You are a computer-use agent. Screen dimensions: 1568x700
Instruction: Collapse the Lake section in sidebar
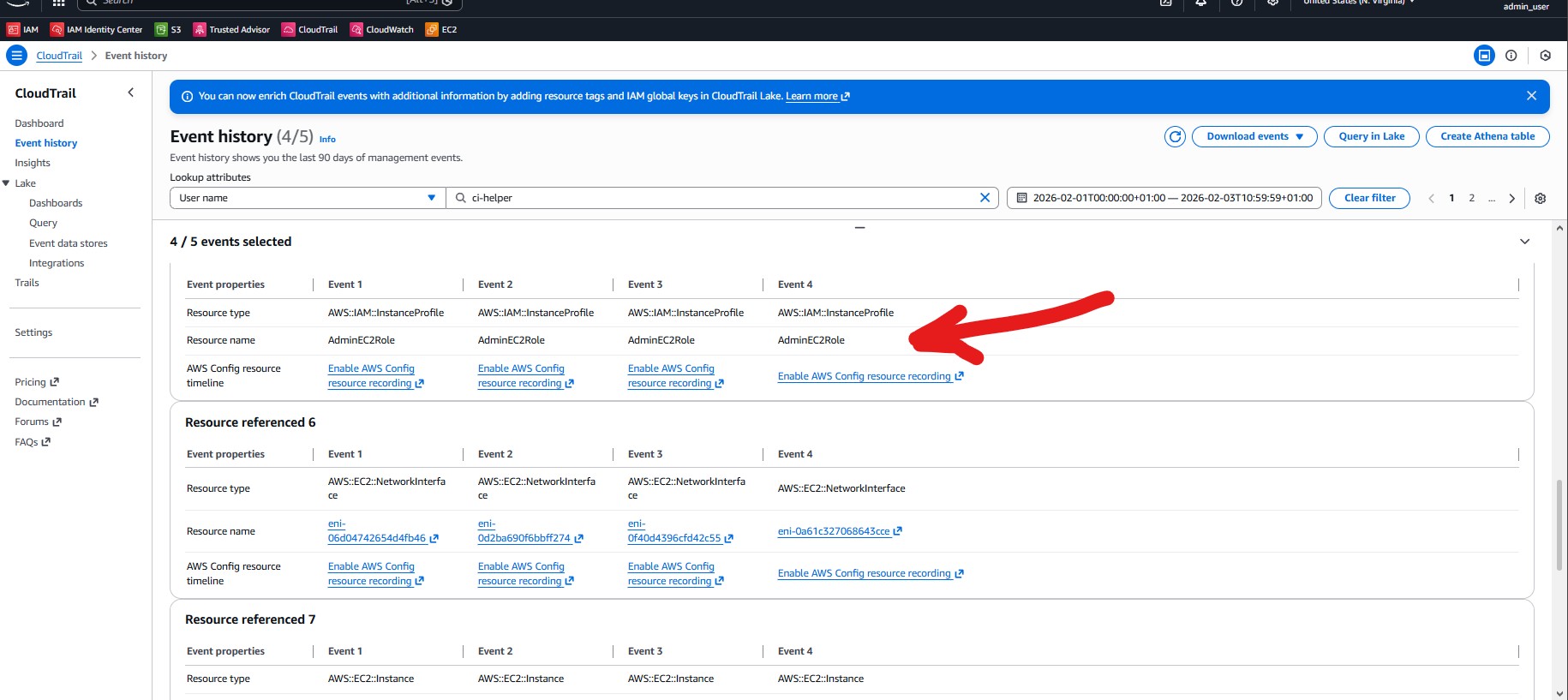coord(7,183)
